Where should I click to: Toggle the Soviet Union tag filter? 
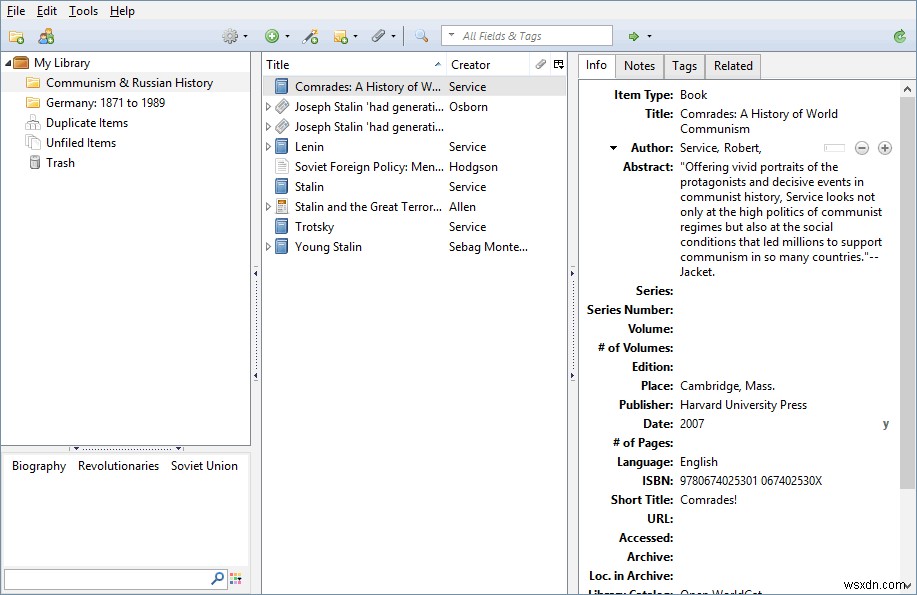(204, 466)
